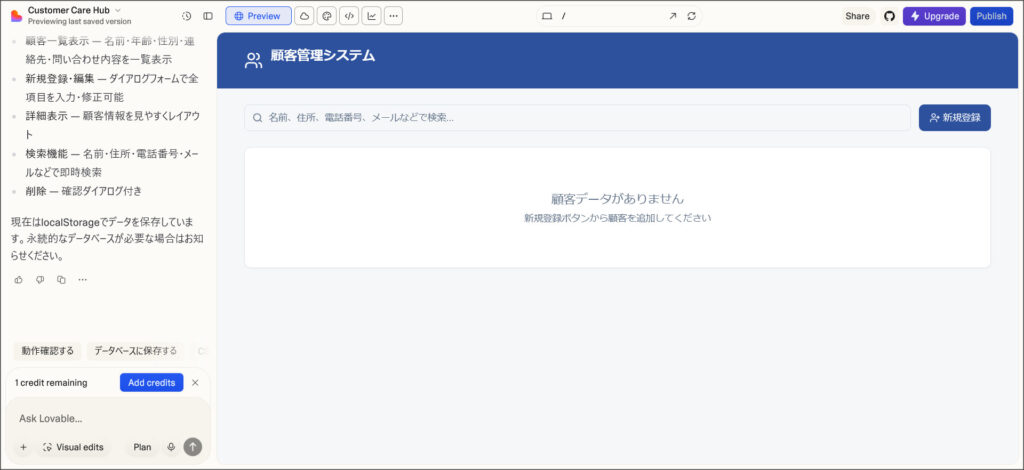Dismiss the credit remaining banner
The width and height of the screenshot is (1024, 470).
point(195,383)
